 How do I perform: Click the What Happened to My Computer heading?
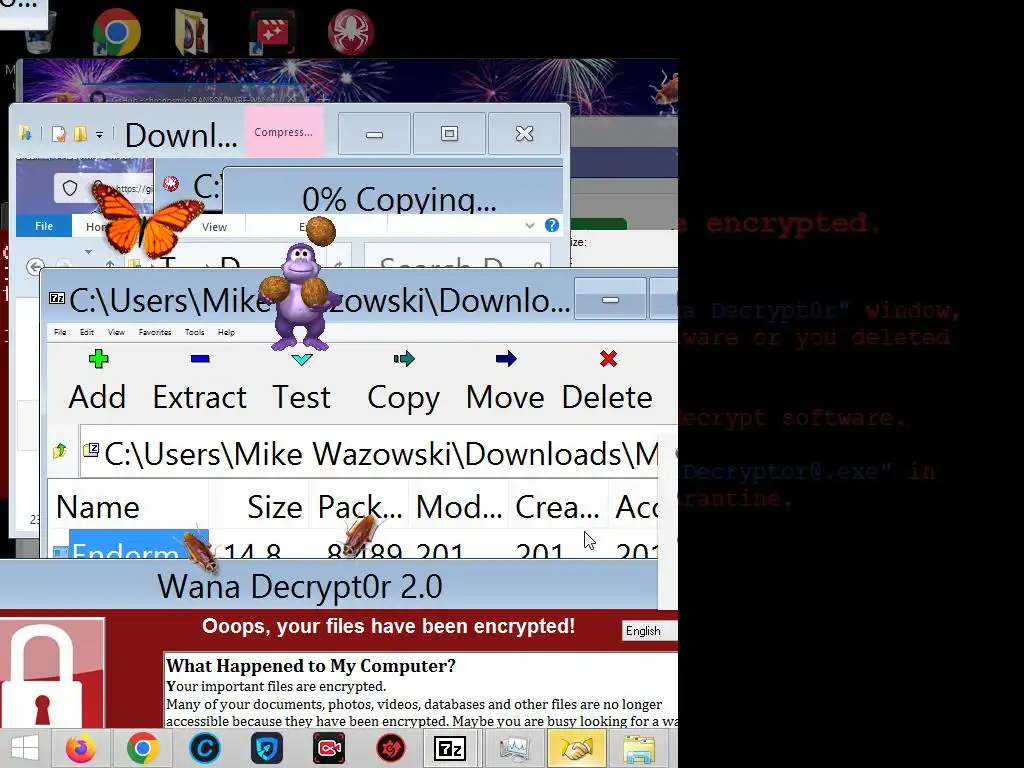pos(311,665)
